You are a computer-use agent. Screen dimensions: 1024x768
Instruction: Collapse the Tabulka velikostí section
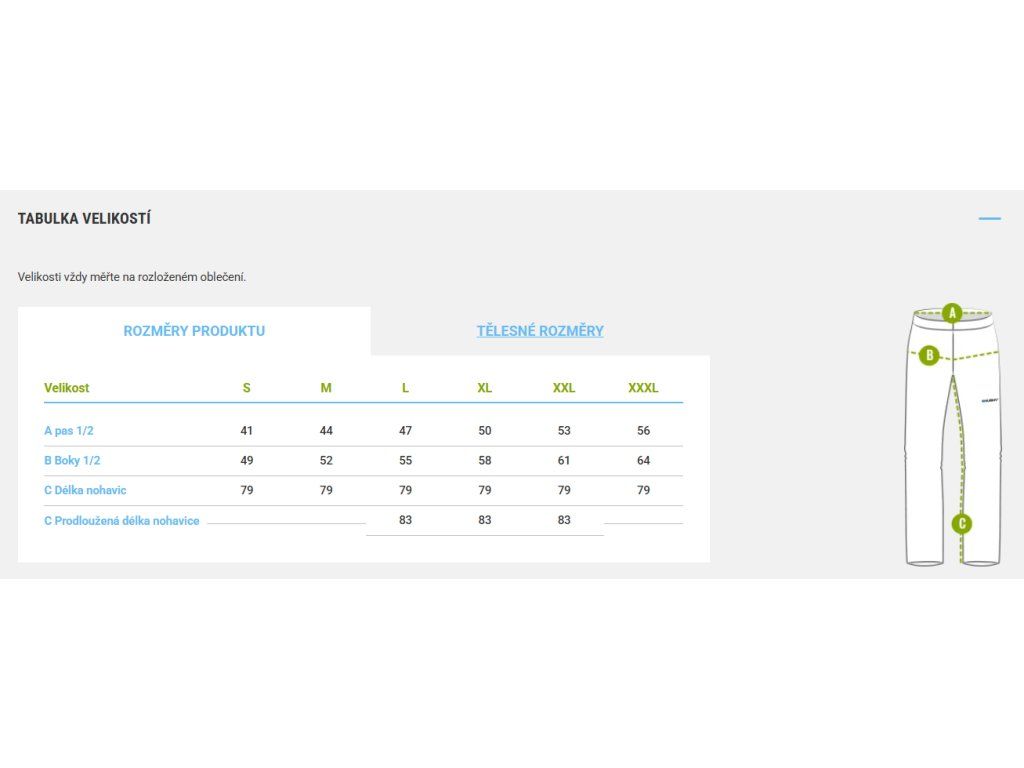pyautogui.click(x=989, y=218)
